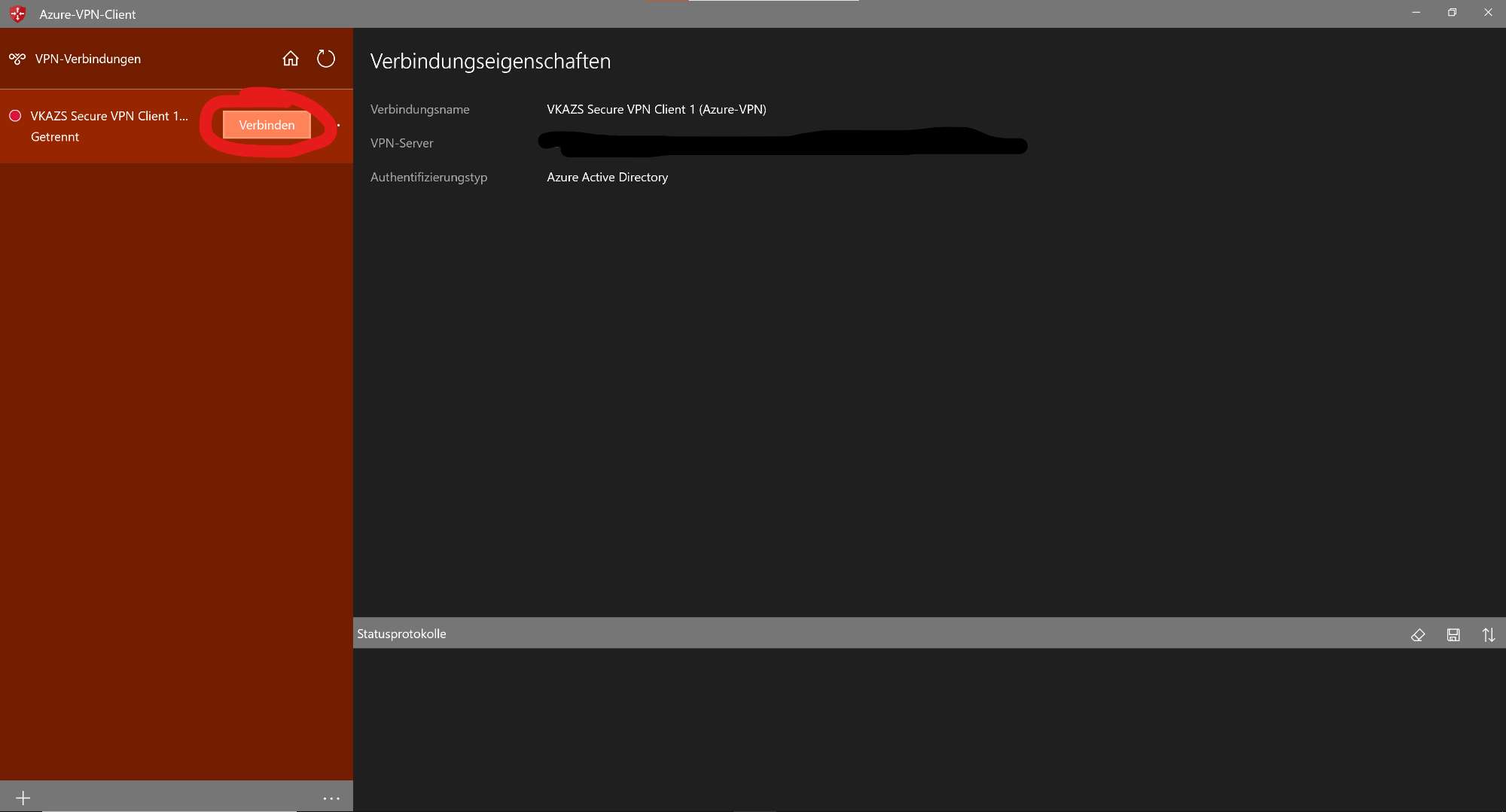Toggle log sort order with arrows icon
The height and width of the screenshot is (812, 1506).
1489,635
